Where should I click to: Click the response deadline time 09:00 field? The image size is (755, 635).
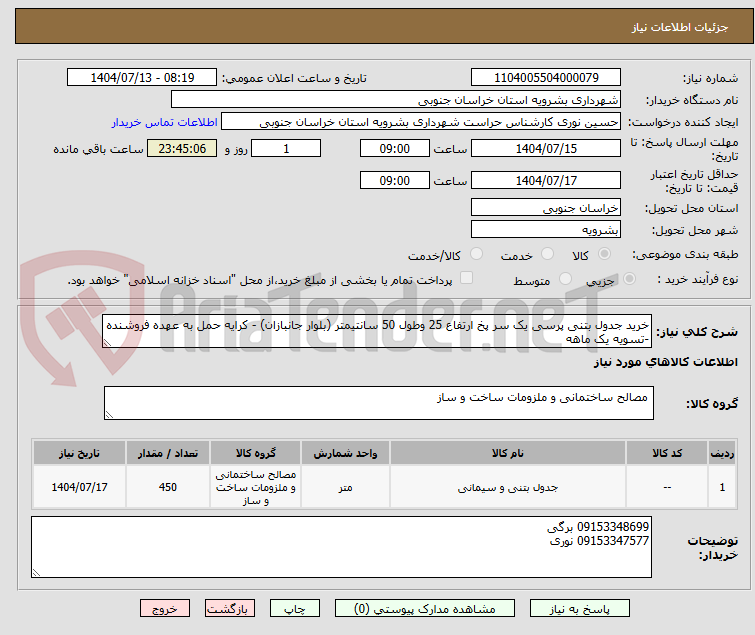[394, 148]
